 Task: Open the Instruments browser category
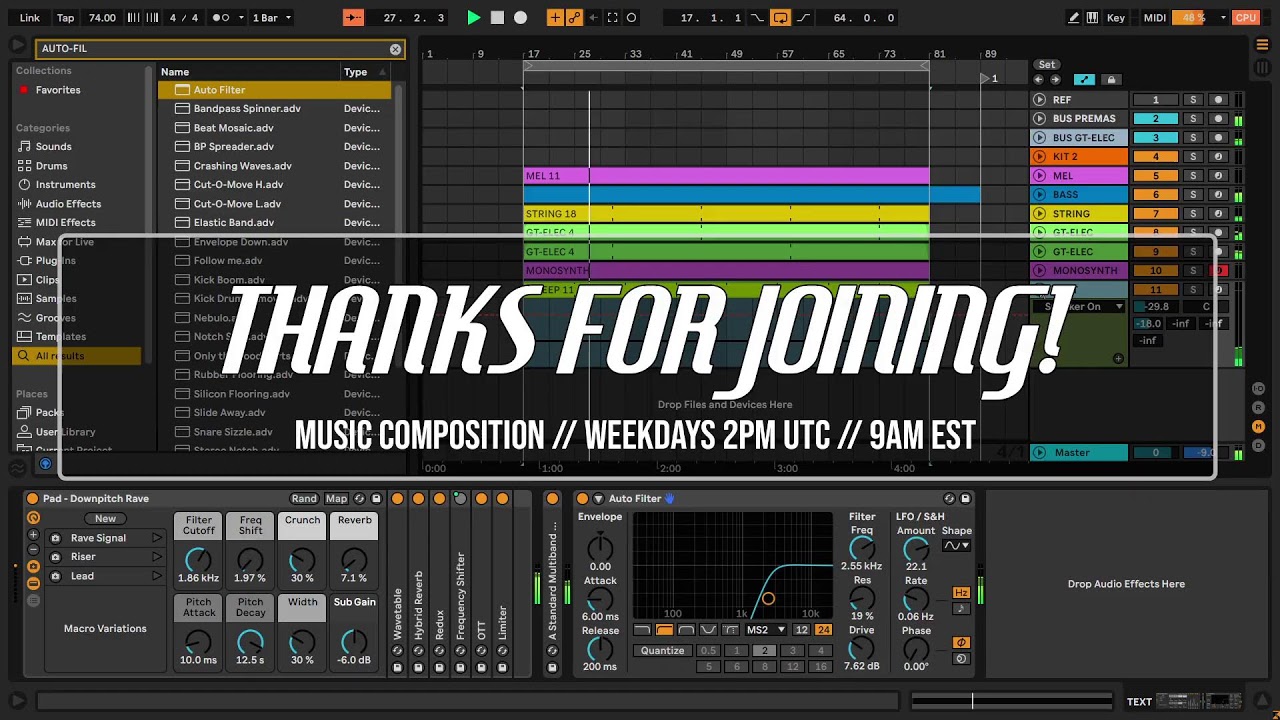[x=66, y=185]
